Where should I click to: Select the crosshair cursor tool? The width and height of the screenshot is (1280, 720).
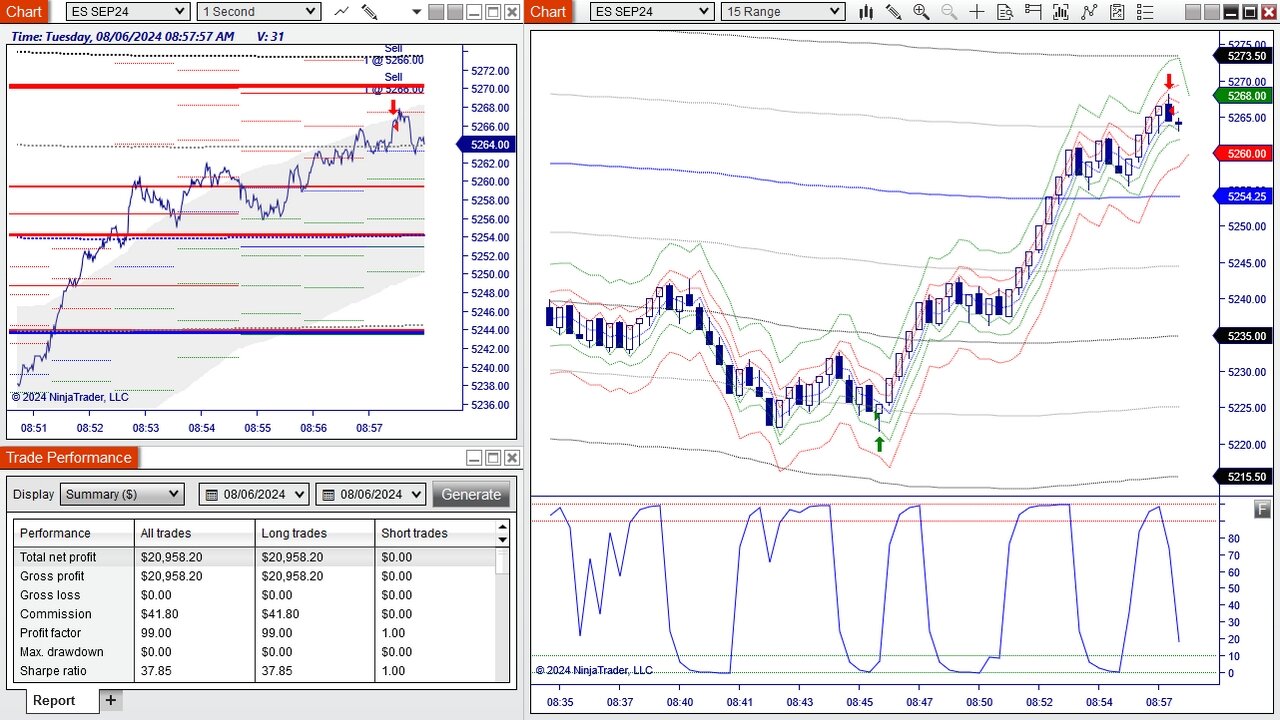pos(977,12)
